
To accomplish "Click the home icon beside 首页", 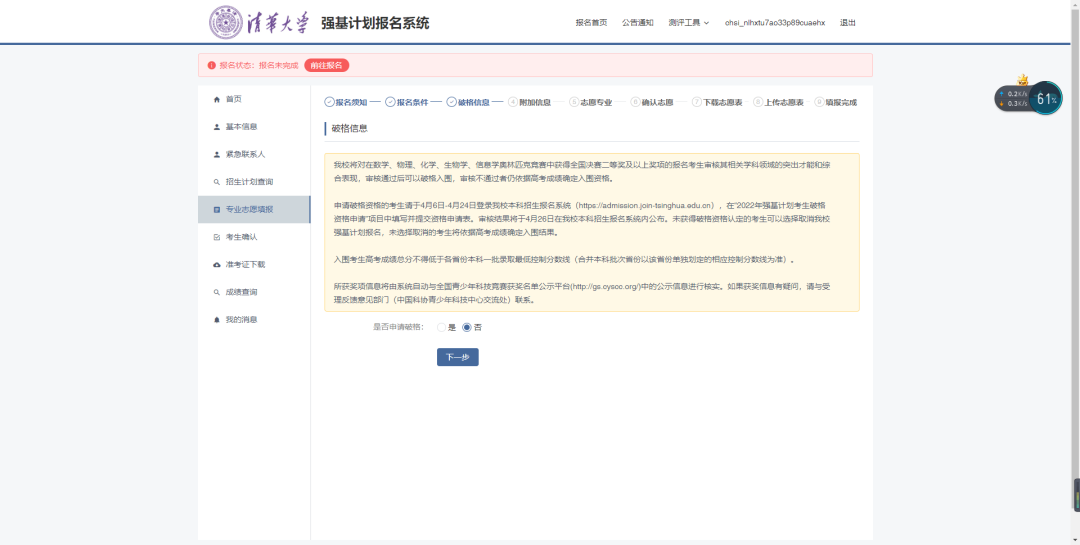I will pyautogui.click(x=217, y=99).
